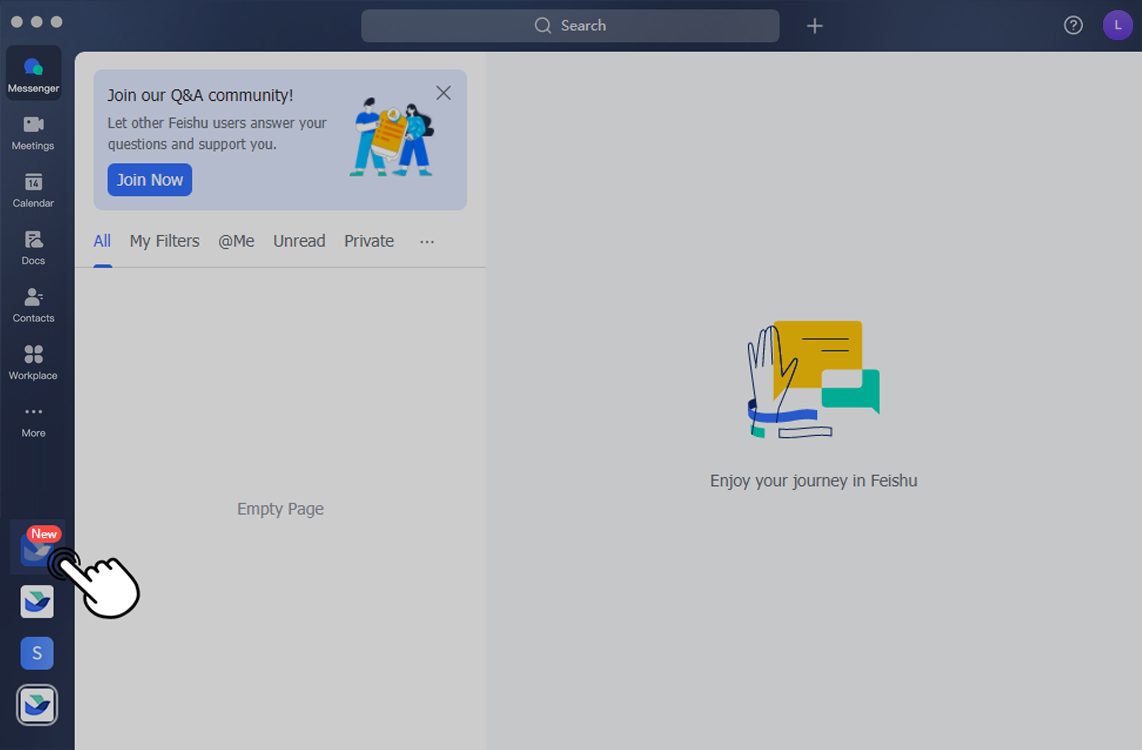The width and height of the screenshot is (1142, 750).
Task: Open the Workplace apps
Action: 33,361
